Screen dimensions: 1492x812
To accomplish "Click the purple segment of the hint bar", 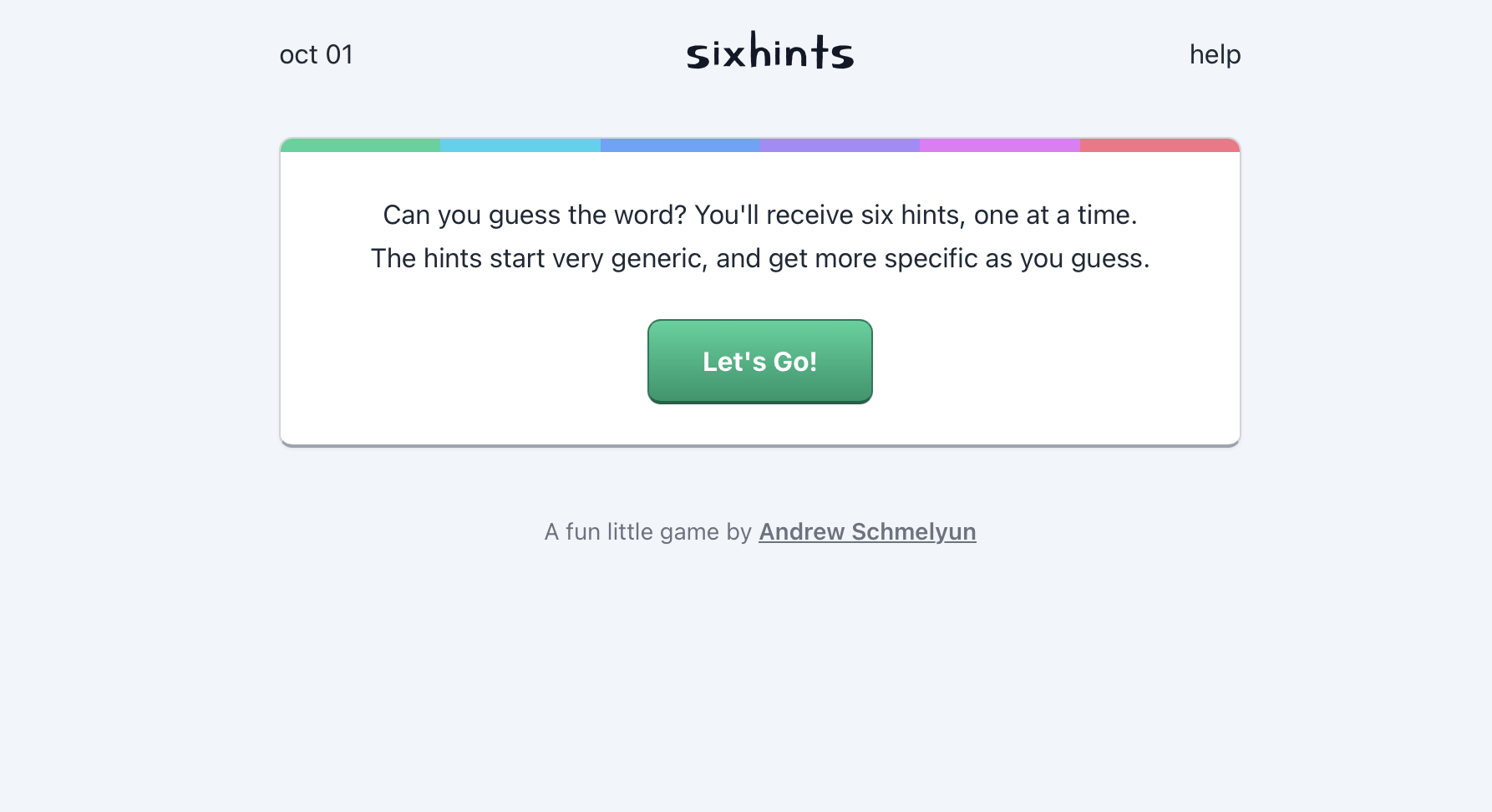I will click(840, 145).
